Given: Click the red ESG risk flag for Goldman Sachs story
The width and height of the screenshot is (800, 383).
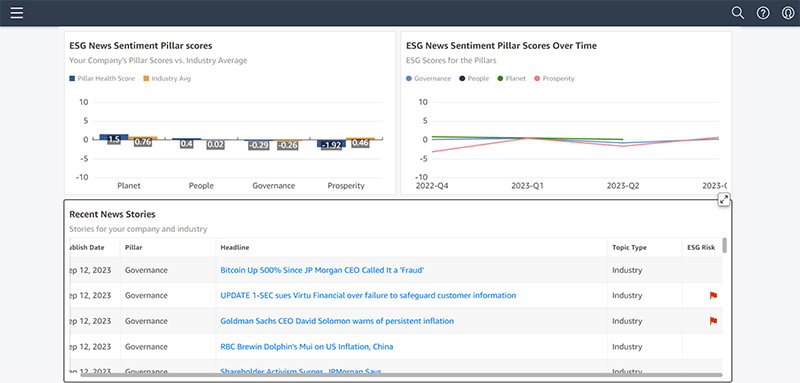Looking at the screenshot, I should 713,321.
